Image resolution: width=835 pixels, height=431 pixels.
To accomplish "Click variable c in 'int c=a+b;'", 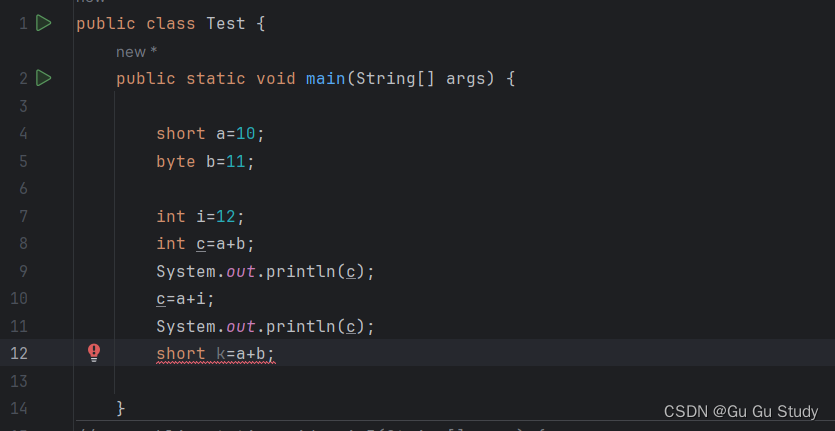I will [x=201, y=244].
